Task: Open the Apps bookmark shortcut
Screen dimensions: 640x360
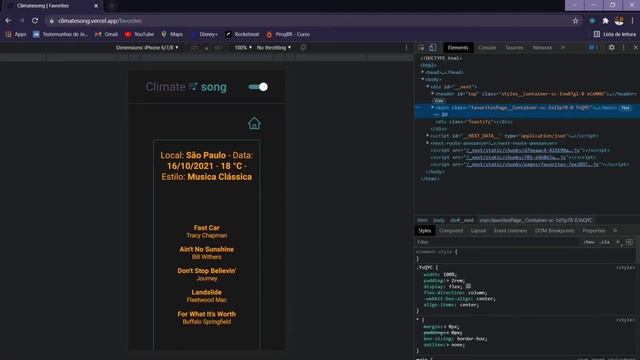Action: click(x=16, y=34)
